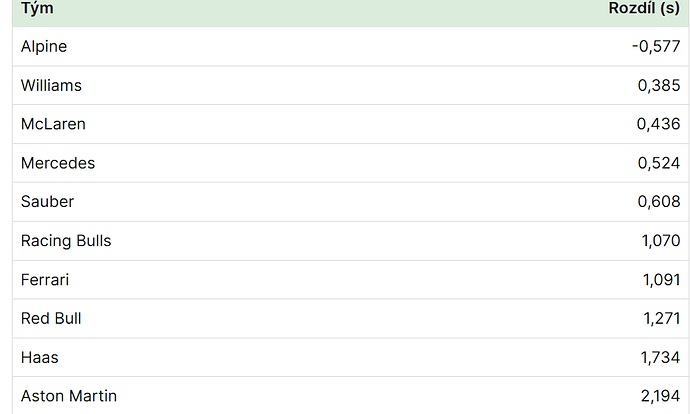Select the Williams team cell
Screen dimensions: 690x414
[x=51, y=85]
